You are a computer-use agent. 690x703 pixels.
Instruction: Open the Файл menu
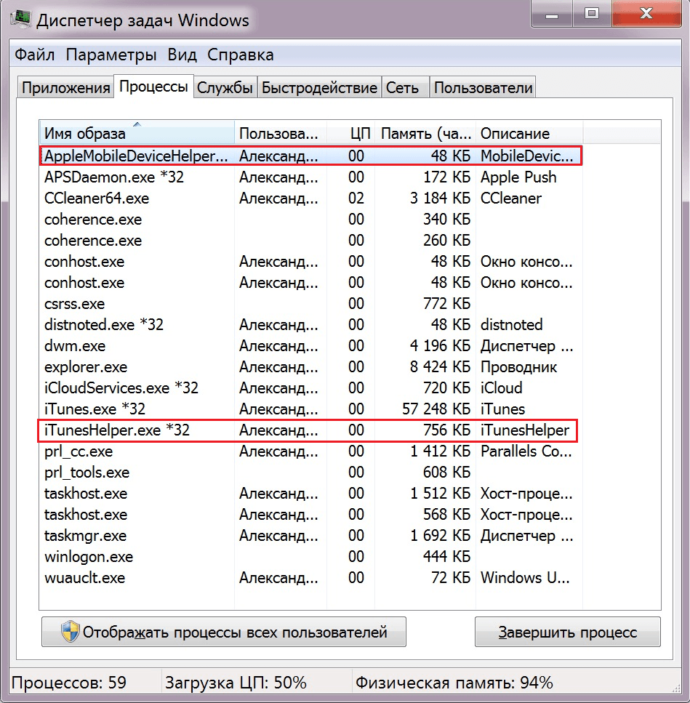(x=35, y=55)
